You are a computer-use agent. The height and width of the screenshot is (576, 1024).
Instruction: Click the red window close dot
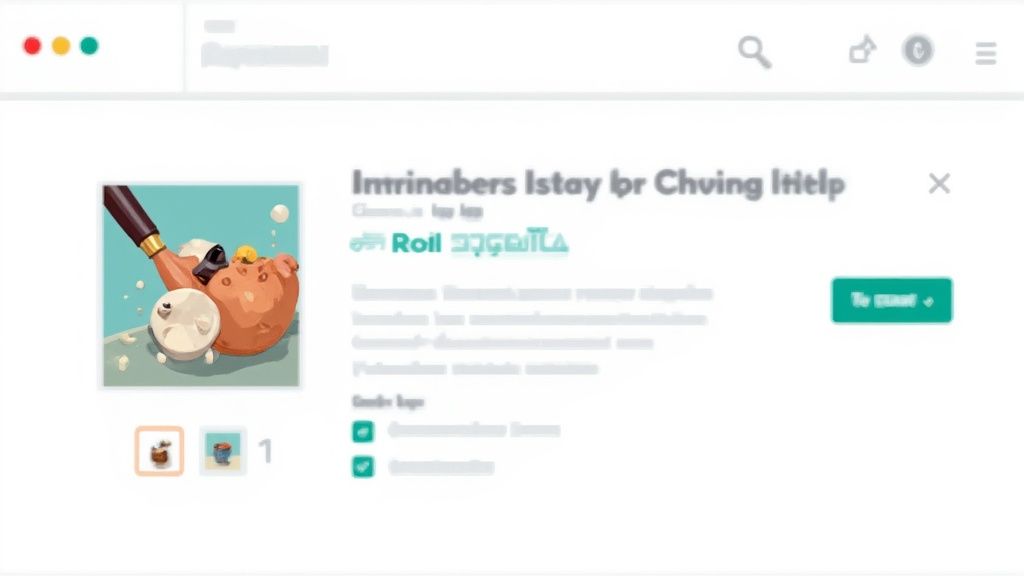tap(32, 46)
